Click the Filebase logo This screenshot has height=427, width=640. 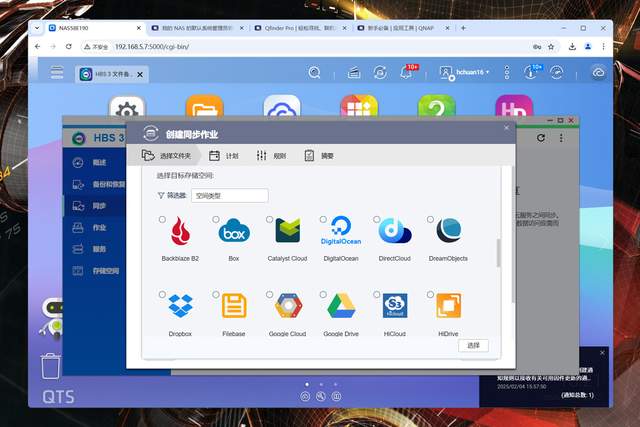(234, 306)
